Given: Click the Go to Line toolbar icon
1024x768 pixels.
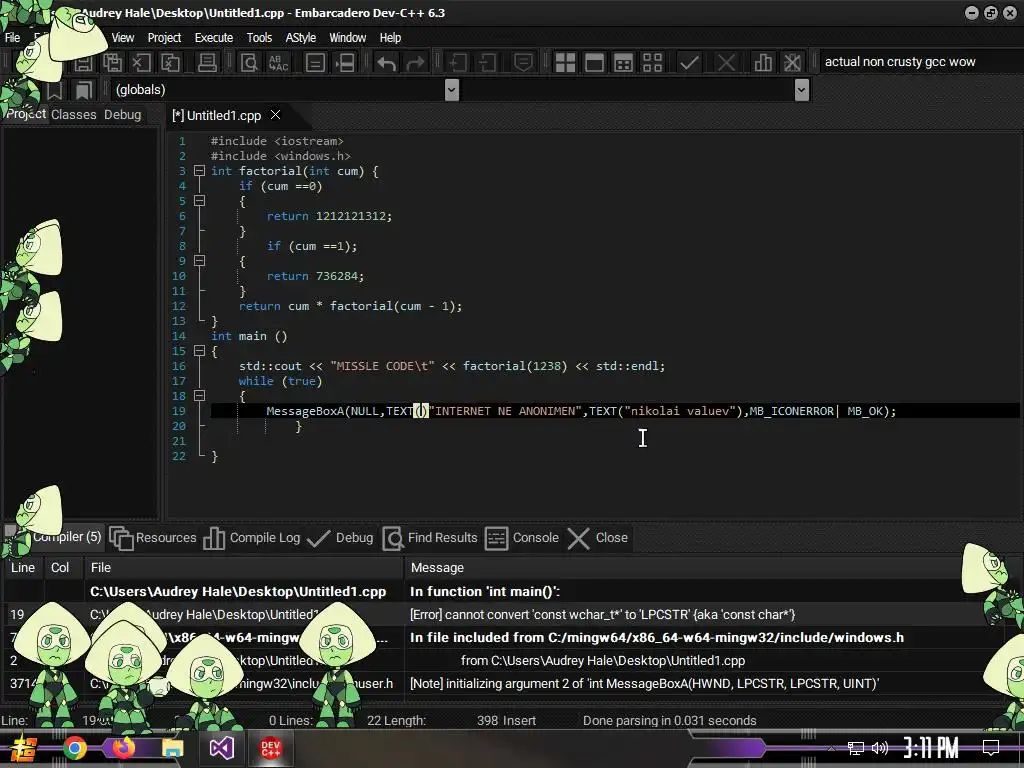Looking at the screenshot, I should tap(345, 63).
